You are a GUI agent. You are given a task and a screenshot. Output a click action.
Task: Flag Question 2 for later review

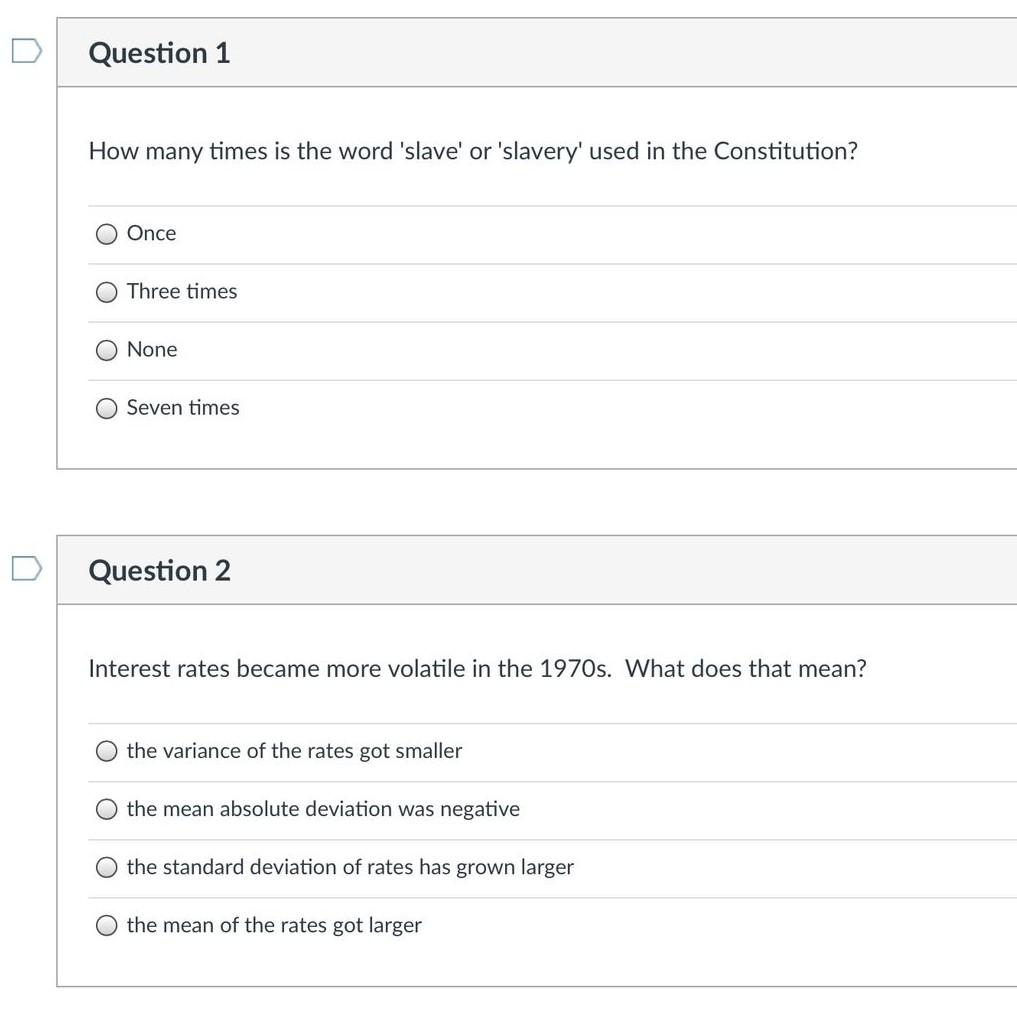pos(24,566)
